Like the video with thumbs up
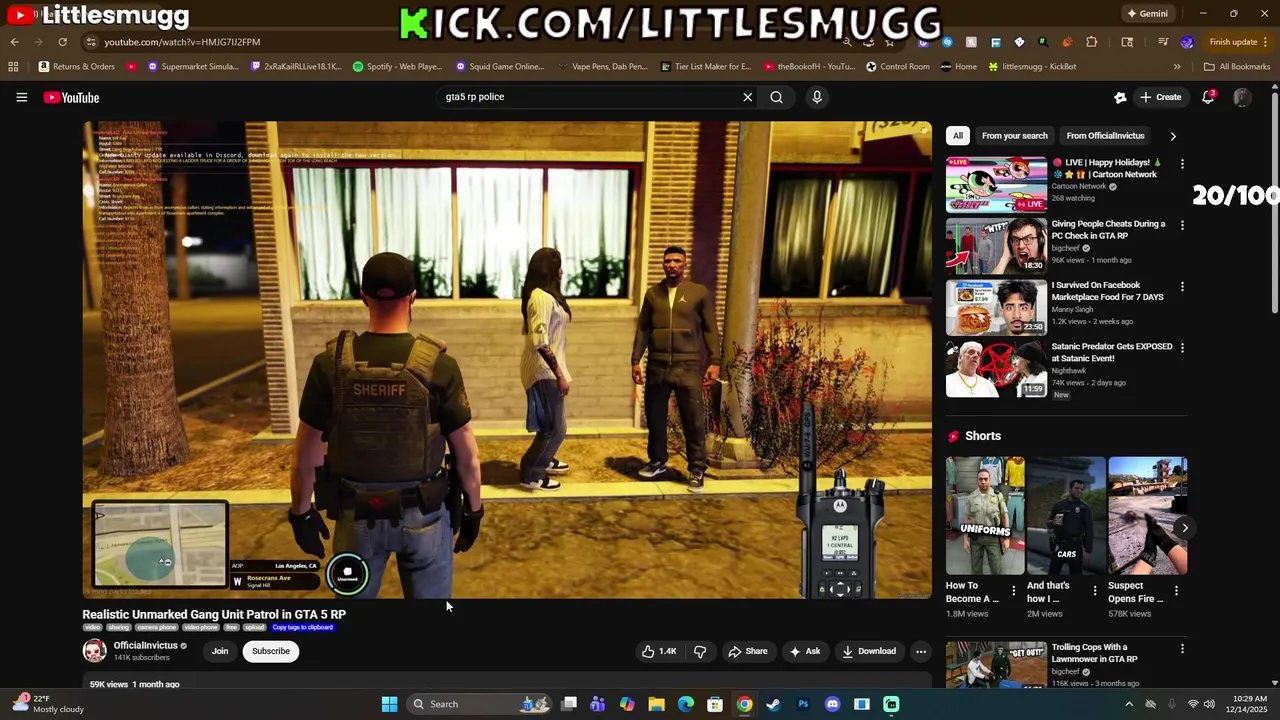The width and height of the screenshot is (1280, 720). [659, 651]
